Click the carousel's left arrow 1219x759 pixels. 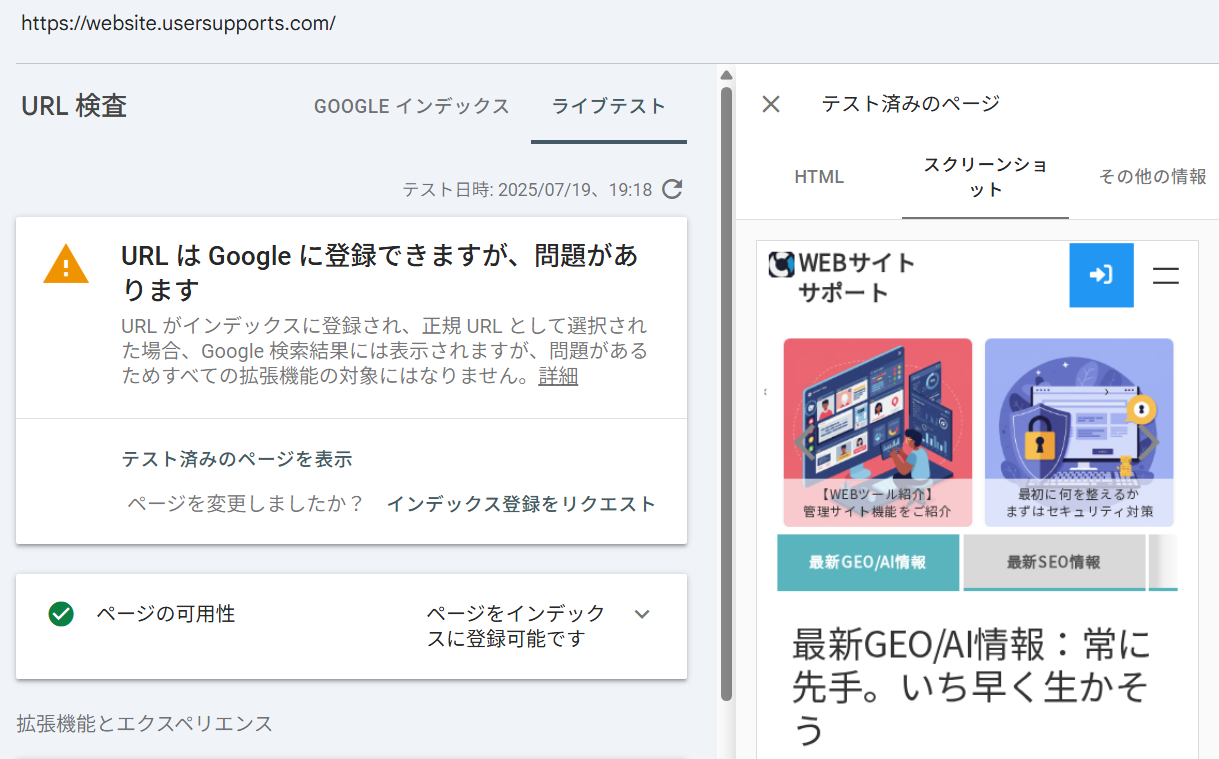802,442
